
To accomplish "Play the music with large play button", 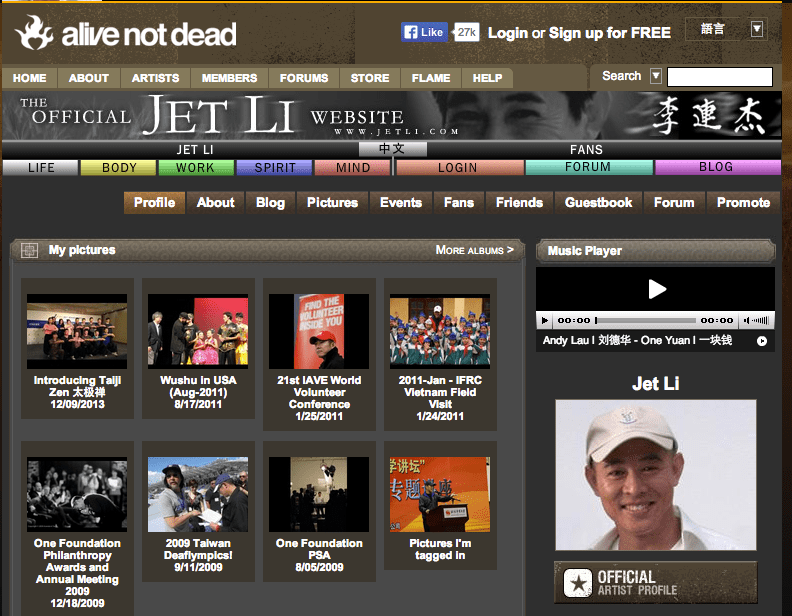I will [x=657, y=289].
